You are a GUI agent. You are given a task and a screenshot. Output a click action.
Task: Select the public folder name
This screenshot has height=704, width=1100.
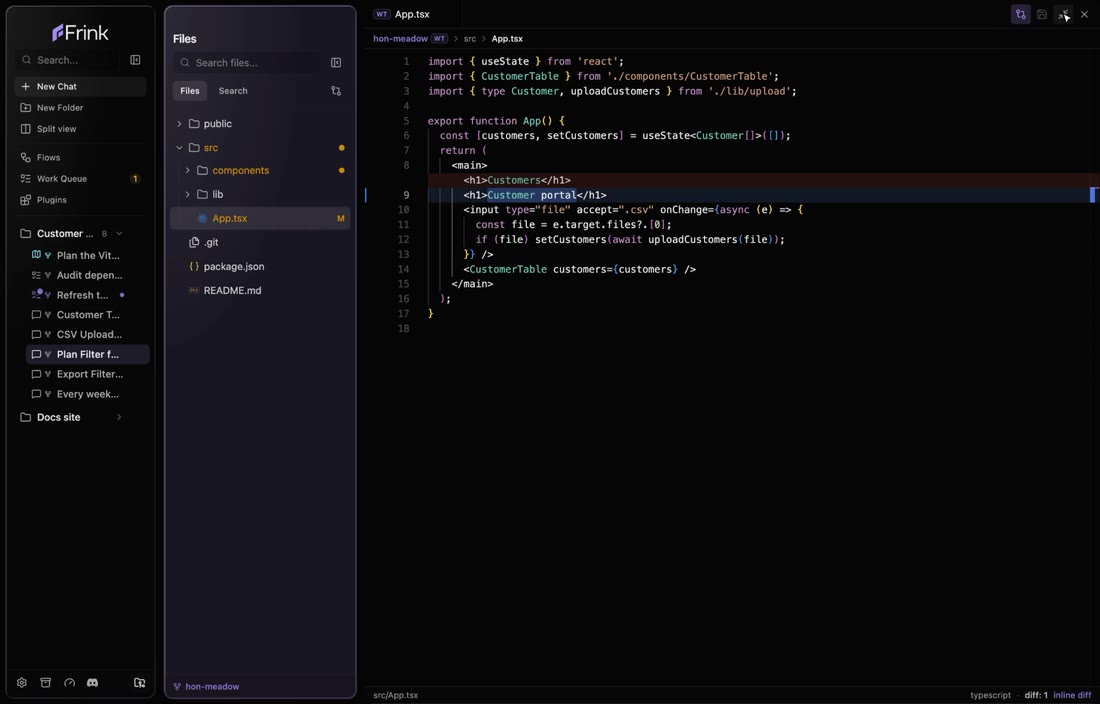coord(217,124)
